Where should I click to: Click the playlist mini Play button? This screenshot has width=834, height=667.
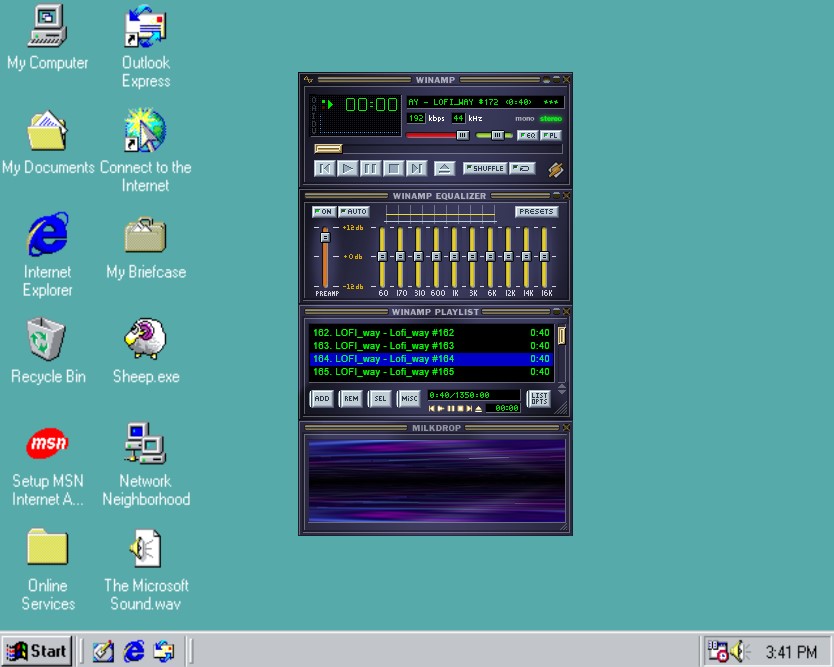pos(441,408)
